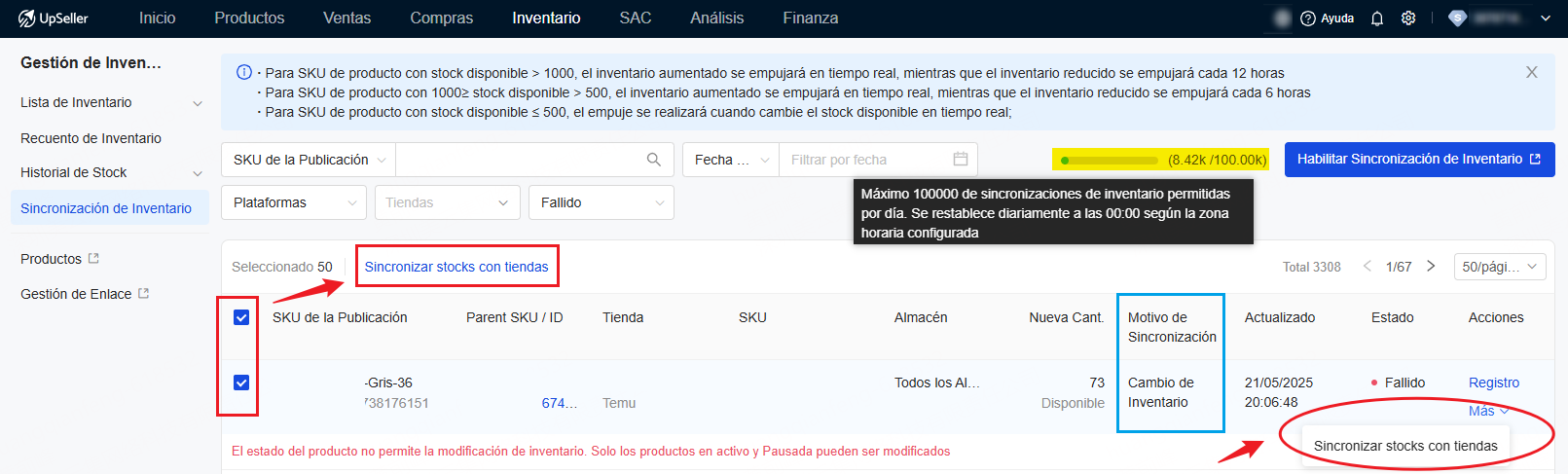Open the Productos top menu
The height and width of the screenshot is (474, 1568).
pyautogui.click(x=249, y=18)
